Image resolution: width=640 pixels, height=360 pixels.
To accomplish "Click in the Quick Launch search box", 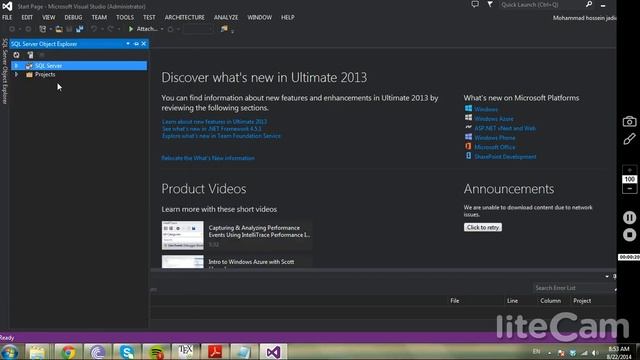I will [x=541, y=5].
